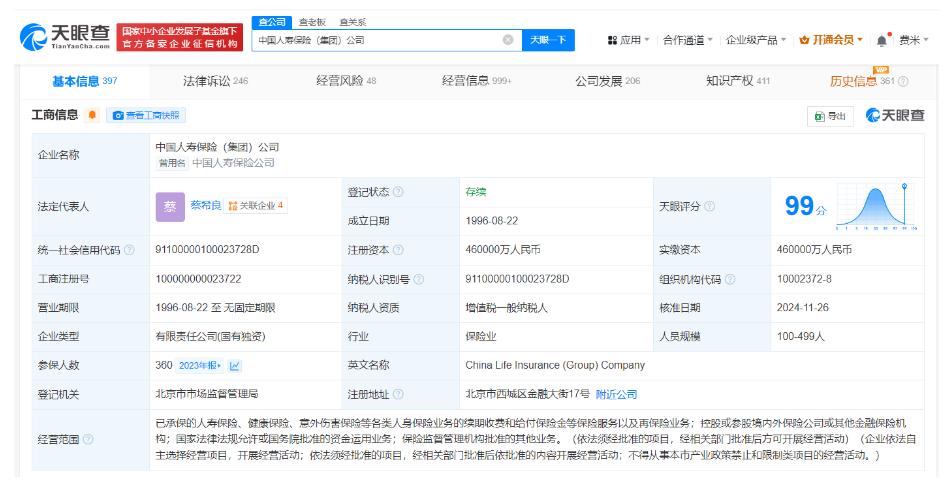Click the 99分 score value
This screenshot has height=485, width=945.
pos(805,207)
